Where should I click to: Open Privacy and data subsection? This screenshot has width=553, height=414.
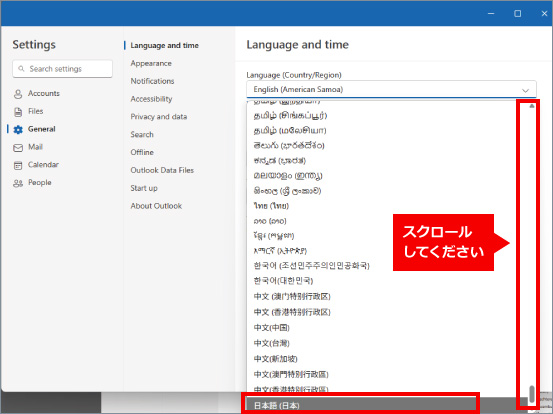(159, 117)
